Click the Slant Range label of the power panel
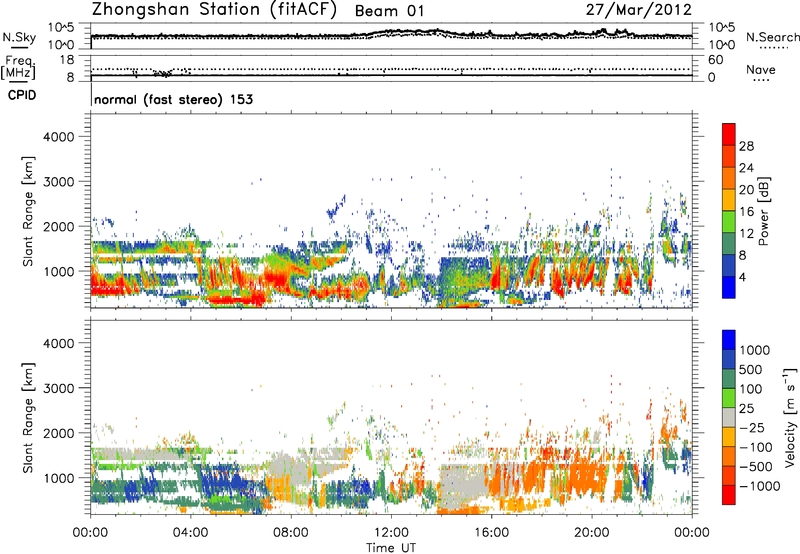The image size is (800, 554). [28, 211]
